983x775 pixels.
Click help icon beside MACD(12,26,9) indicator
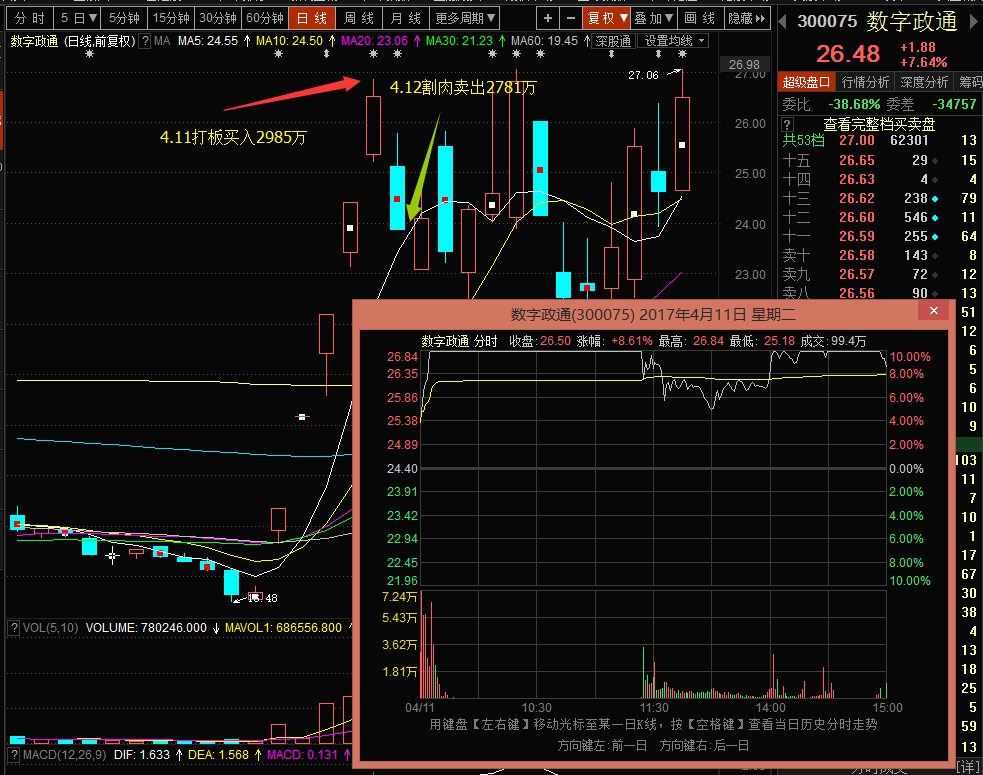(14, 754)
